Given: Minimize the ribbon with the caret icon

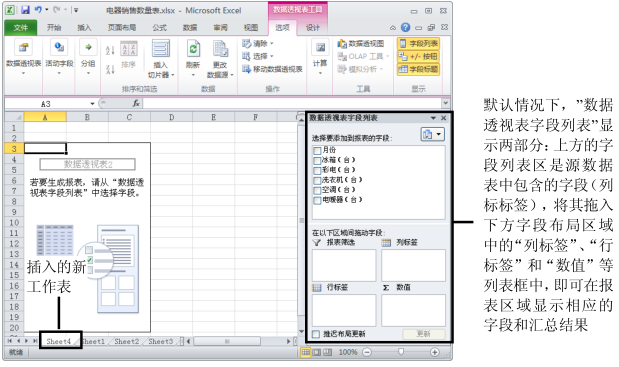Looking at the screenshot, I should pos(393,28).
